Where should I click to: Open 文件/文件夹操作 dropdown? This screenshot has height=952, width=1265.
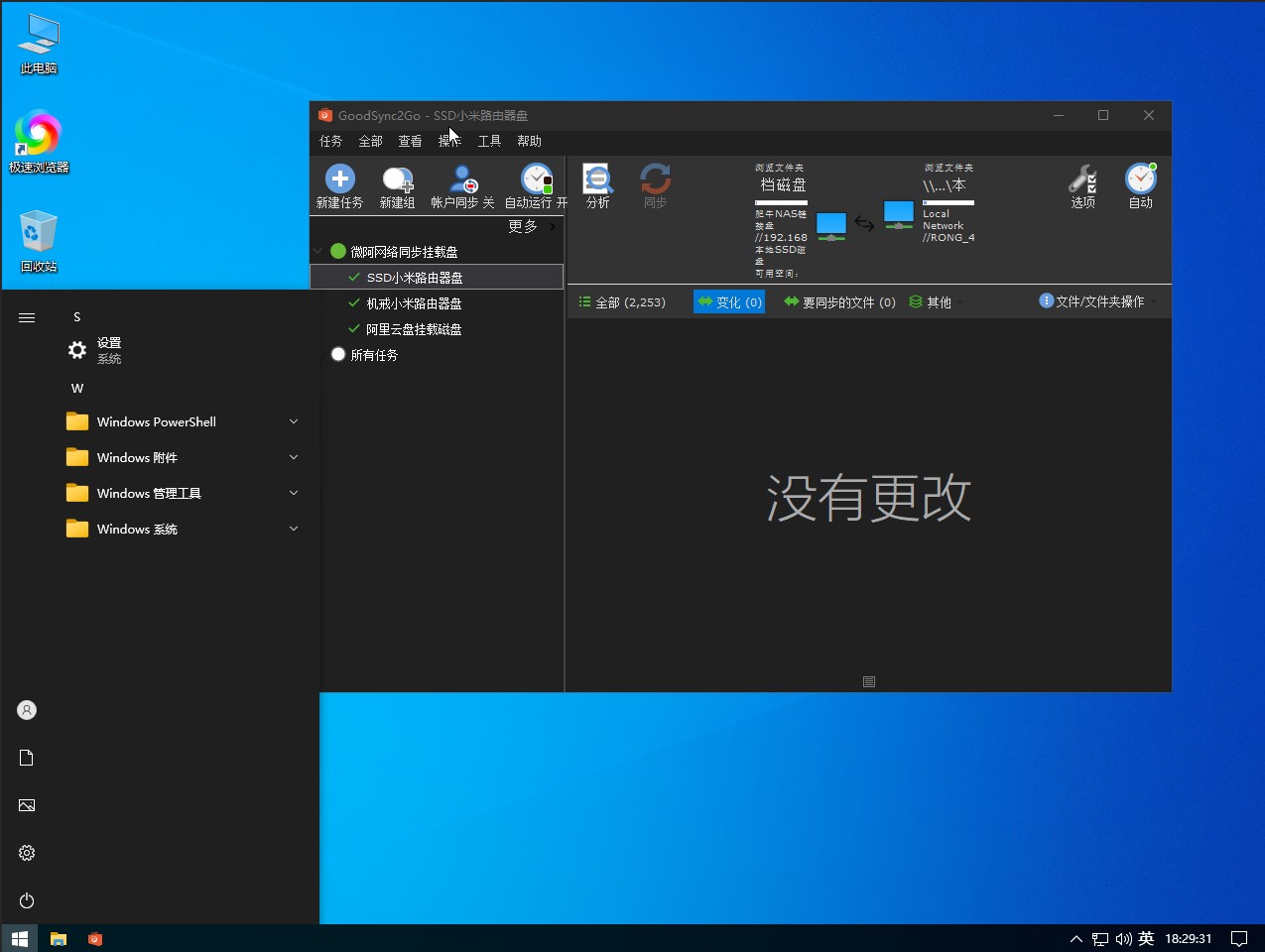1096,301
